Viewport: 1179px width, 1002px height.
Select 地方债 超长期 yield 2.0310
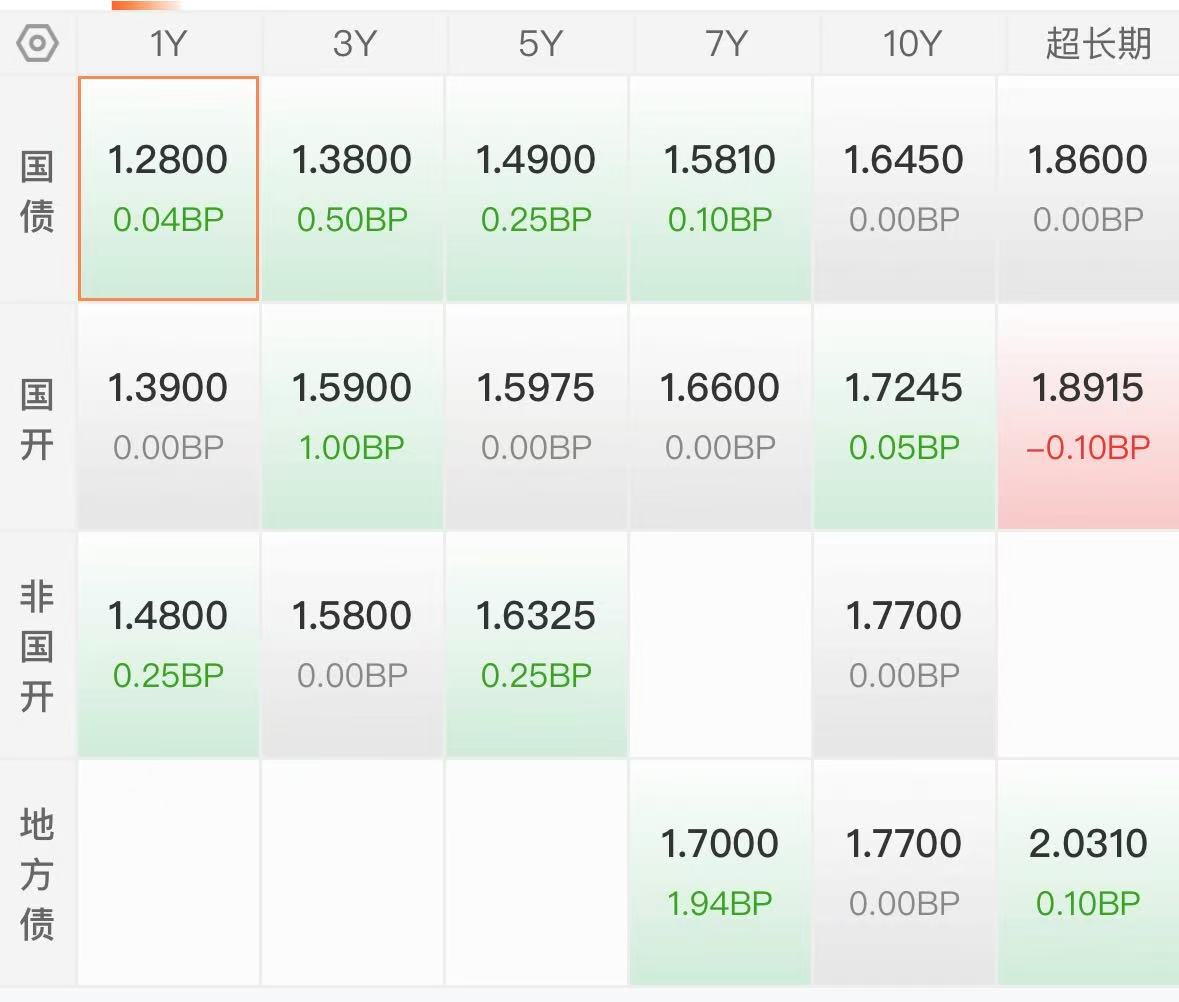[1088, 872]
